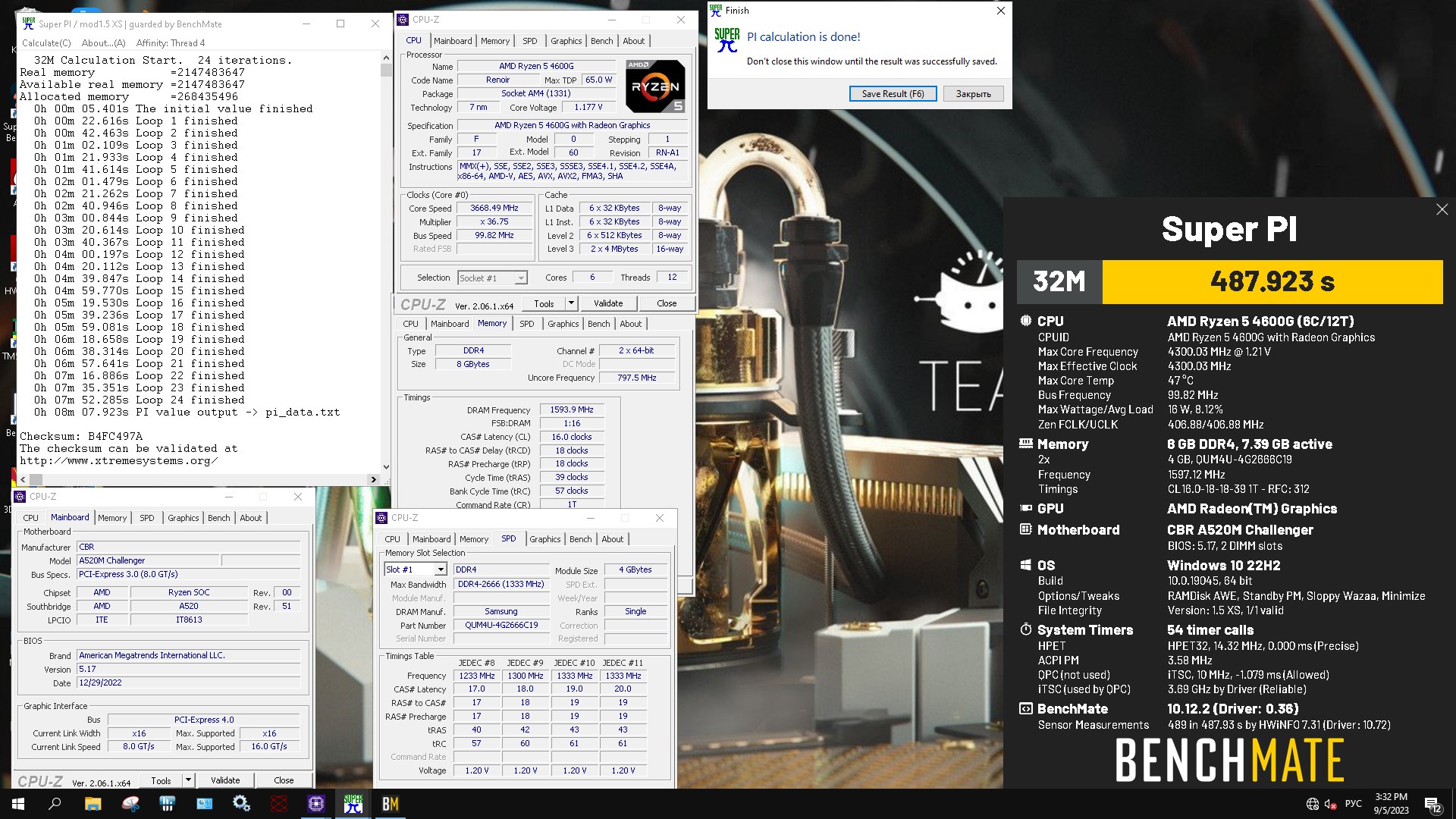Click Validate in top CPU-Z window
This screenshot has width=1456, height=819.
(608, 303)
